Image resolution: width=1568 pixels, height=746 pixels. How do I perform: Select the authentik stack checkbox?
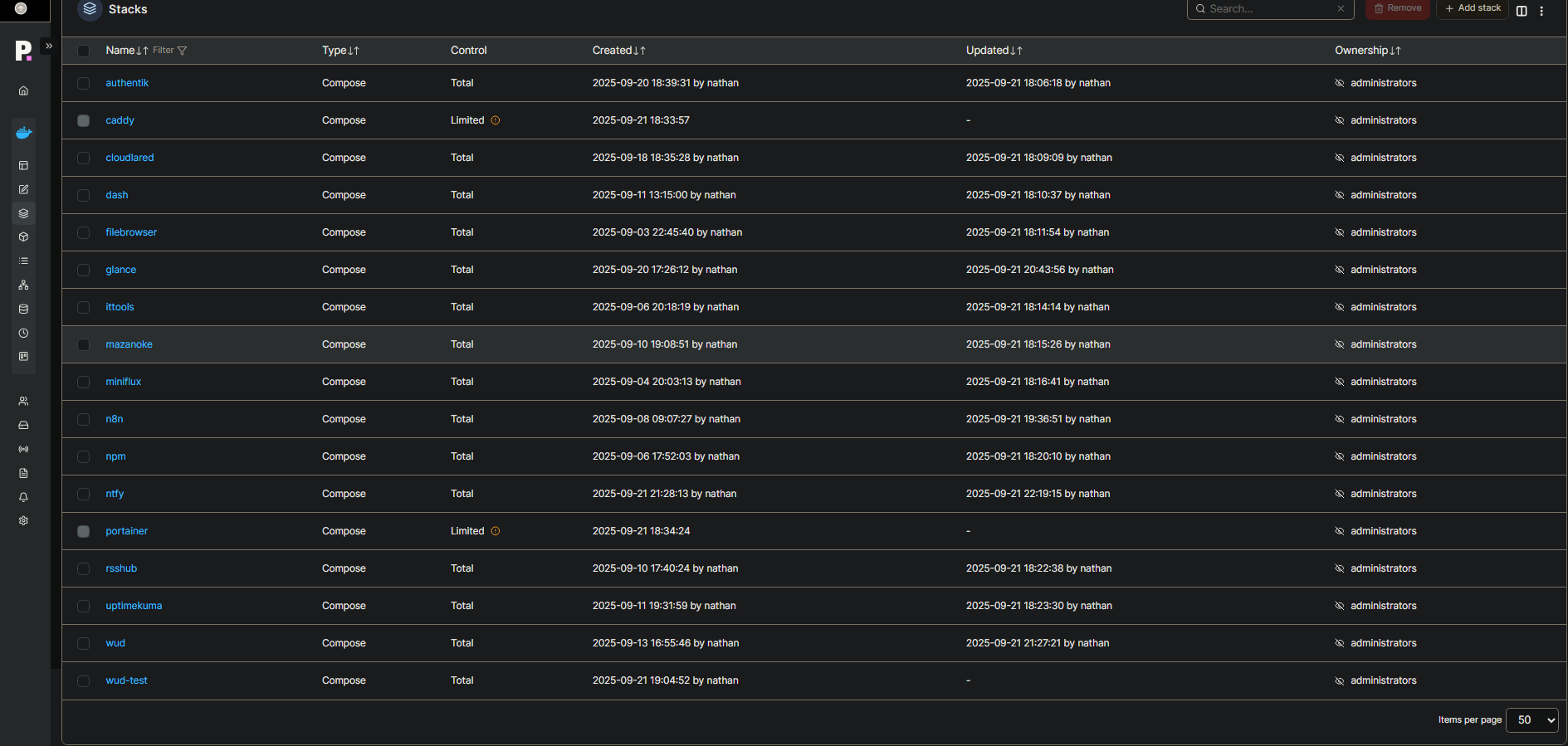point(83,83)
